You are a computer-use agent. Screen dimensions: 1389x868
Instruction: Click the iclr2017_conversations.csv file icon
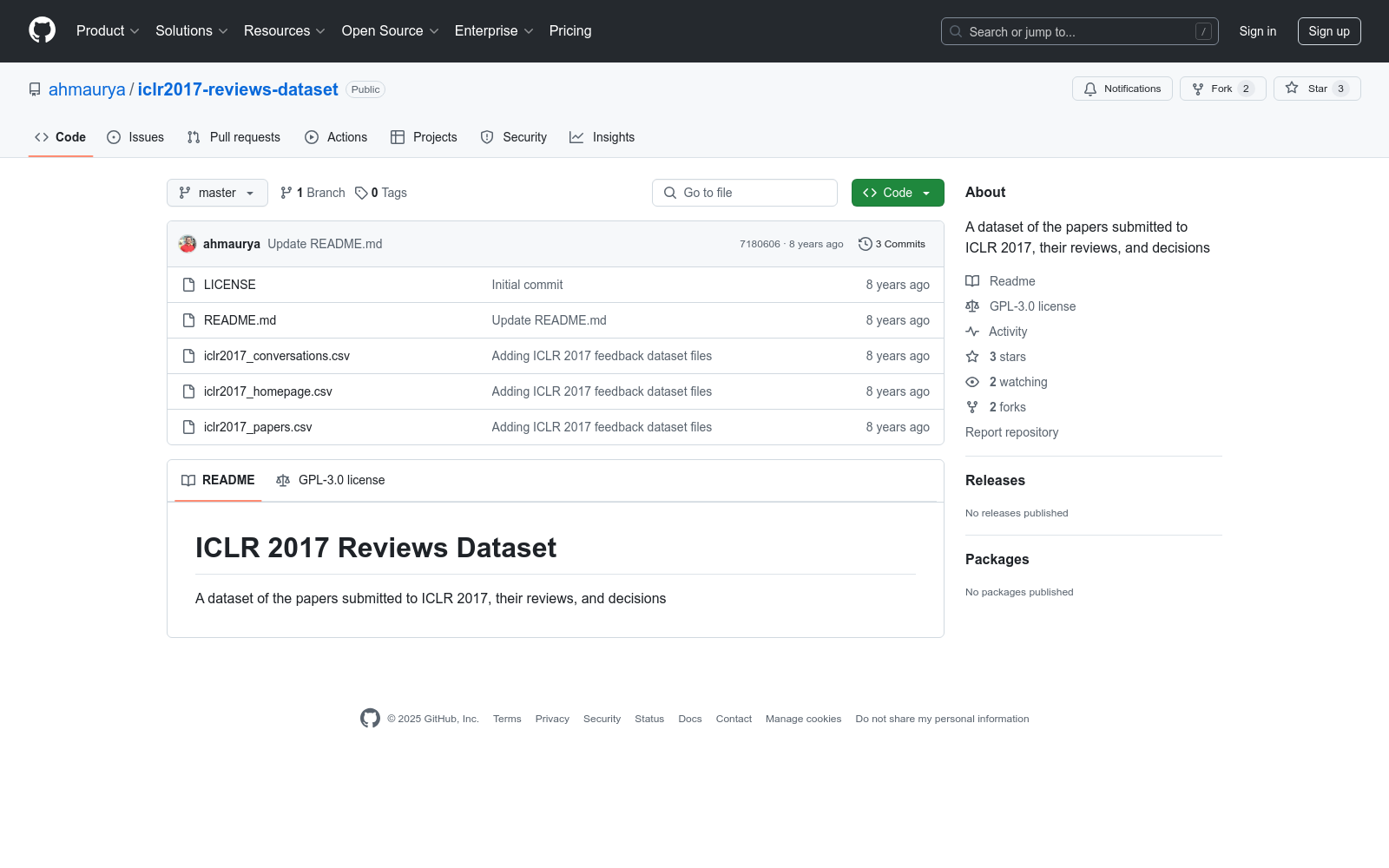tap(188, 356)
